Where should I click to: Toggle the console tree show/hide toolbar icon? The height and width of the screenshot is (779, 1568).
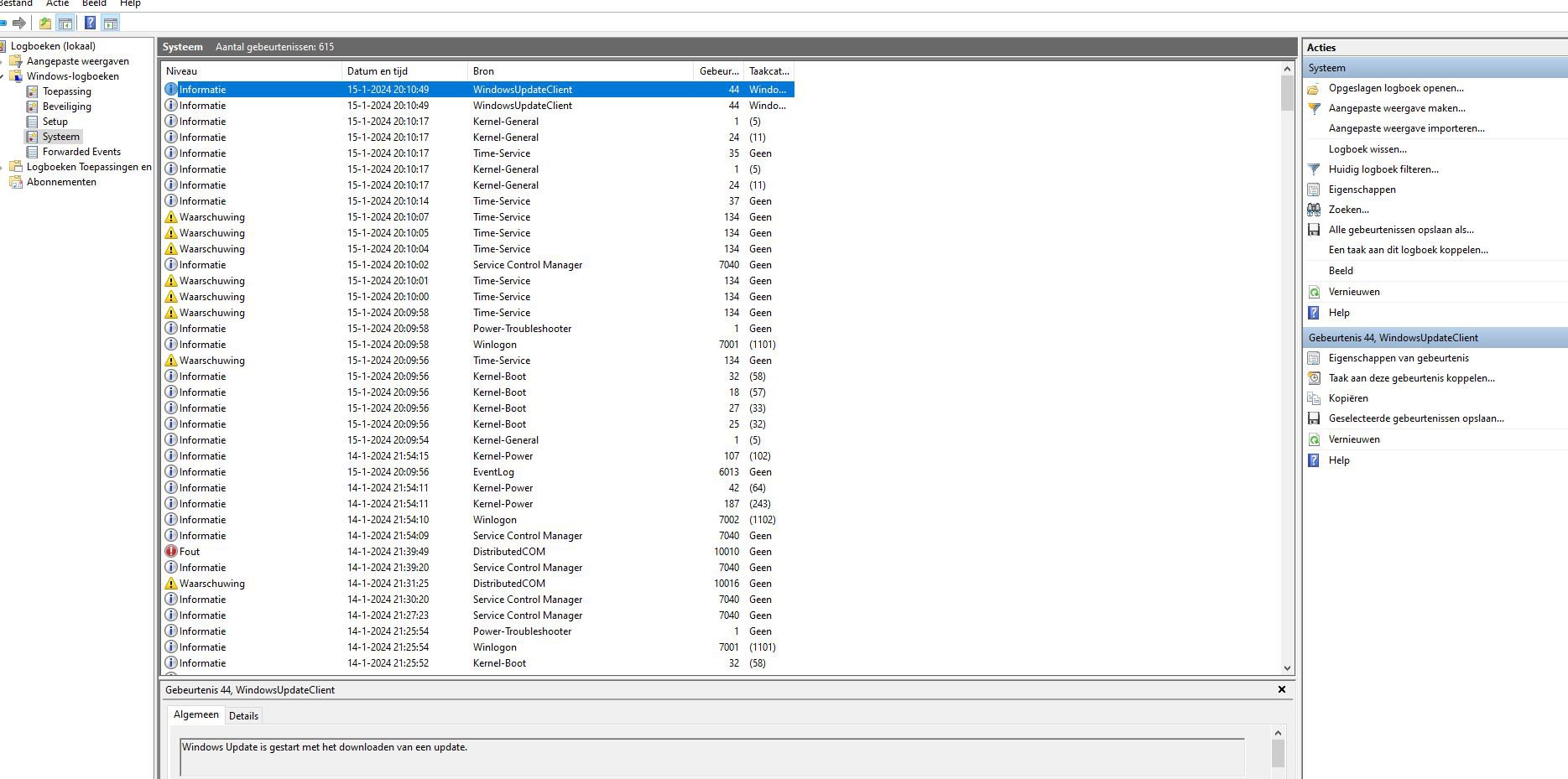pos(65,23)
